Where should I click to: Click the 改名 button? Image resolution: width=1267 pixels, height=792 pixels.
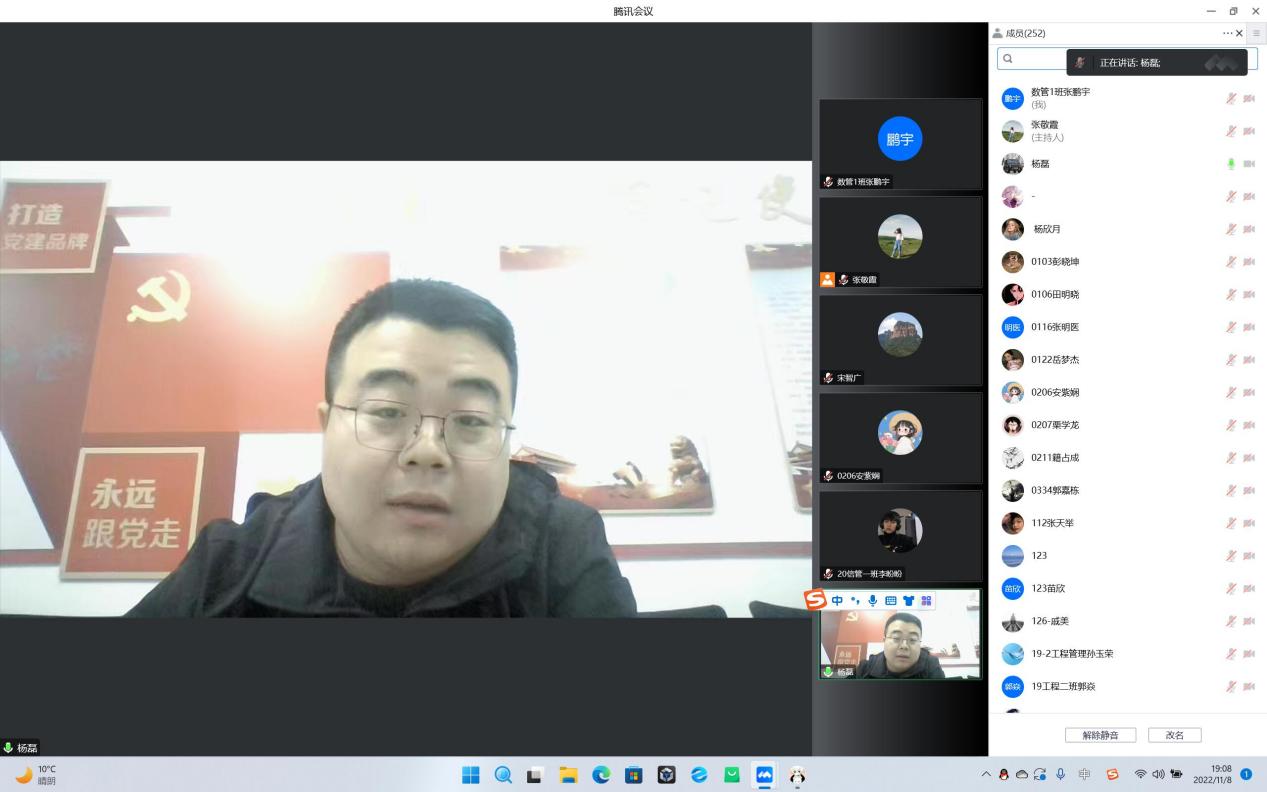click(x=1174, y=735)
